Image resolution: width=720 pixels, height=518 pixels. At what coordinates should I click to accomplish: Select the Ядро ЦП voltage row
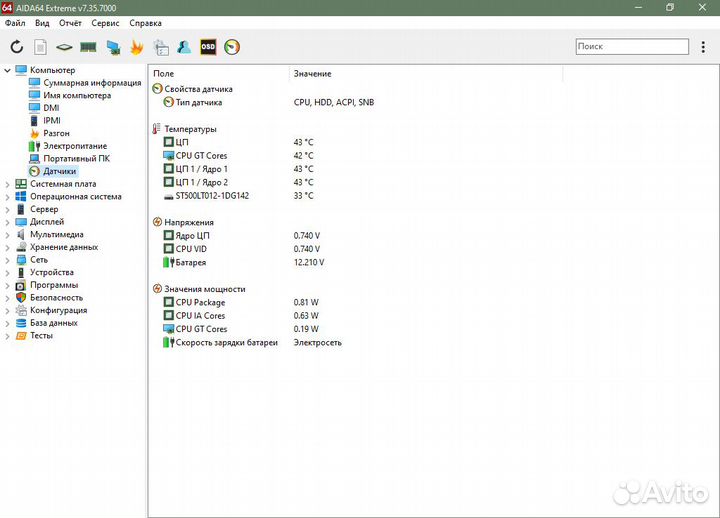[242, 236]
